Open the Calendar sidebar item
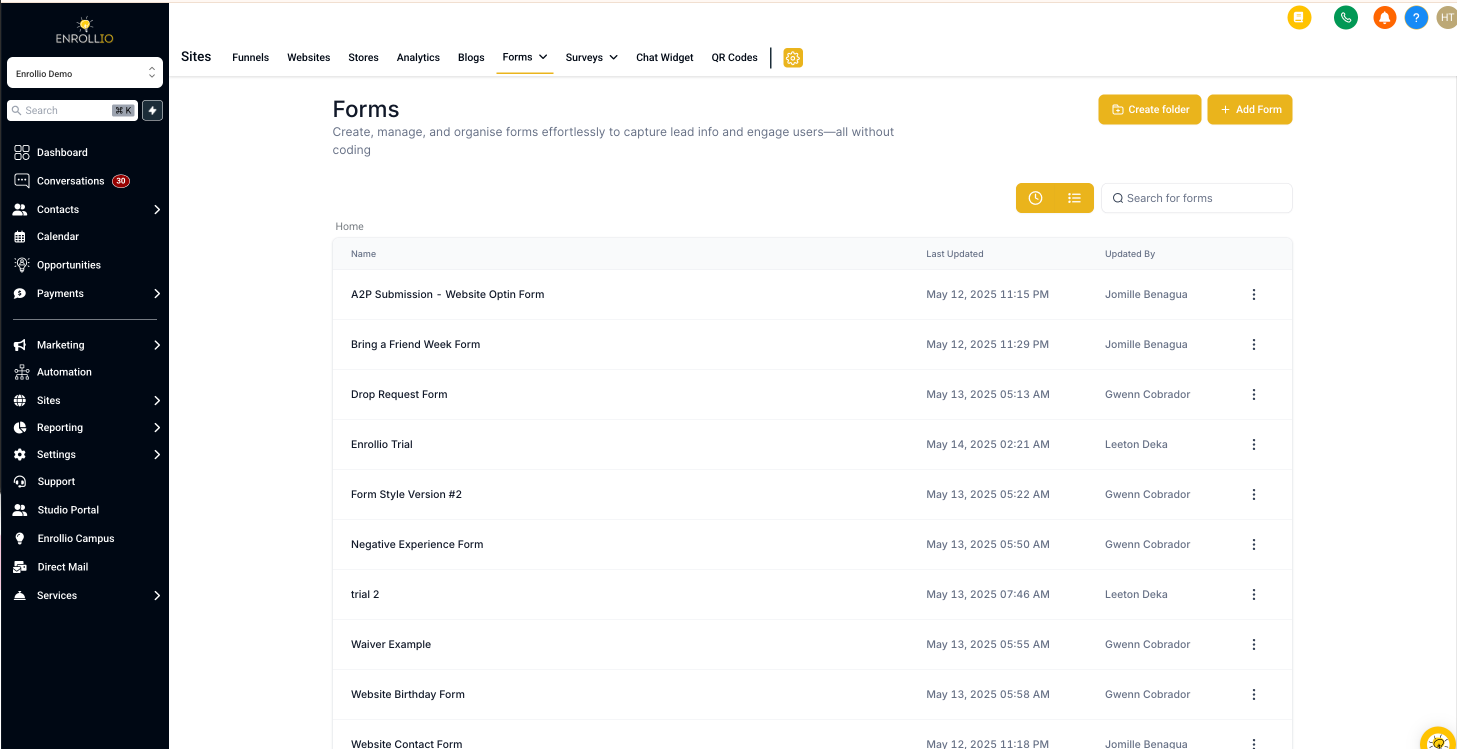The image size is (1457, 749). pyautogui.click(x=58, y=237)
